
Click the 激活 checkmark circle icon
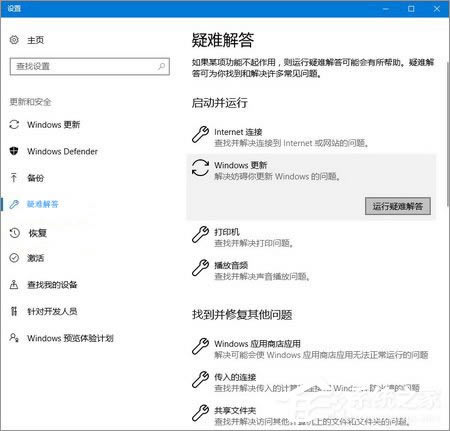[x=14, y=258]
